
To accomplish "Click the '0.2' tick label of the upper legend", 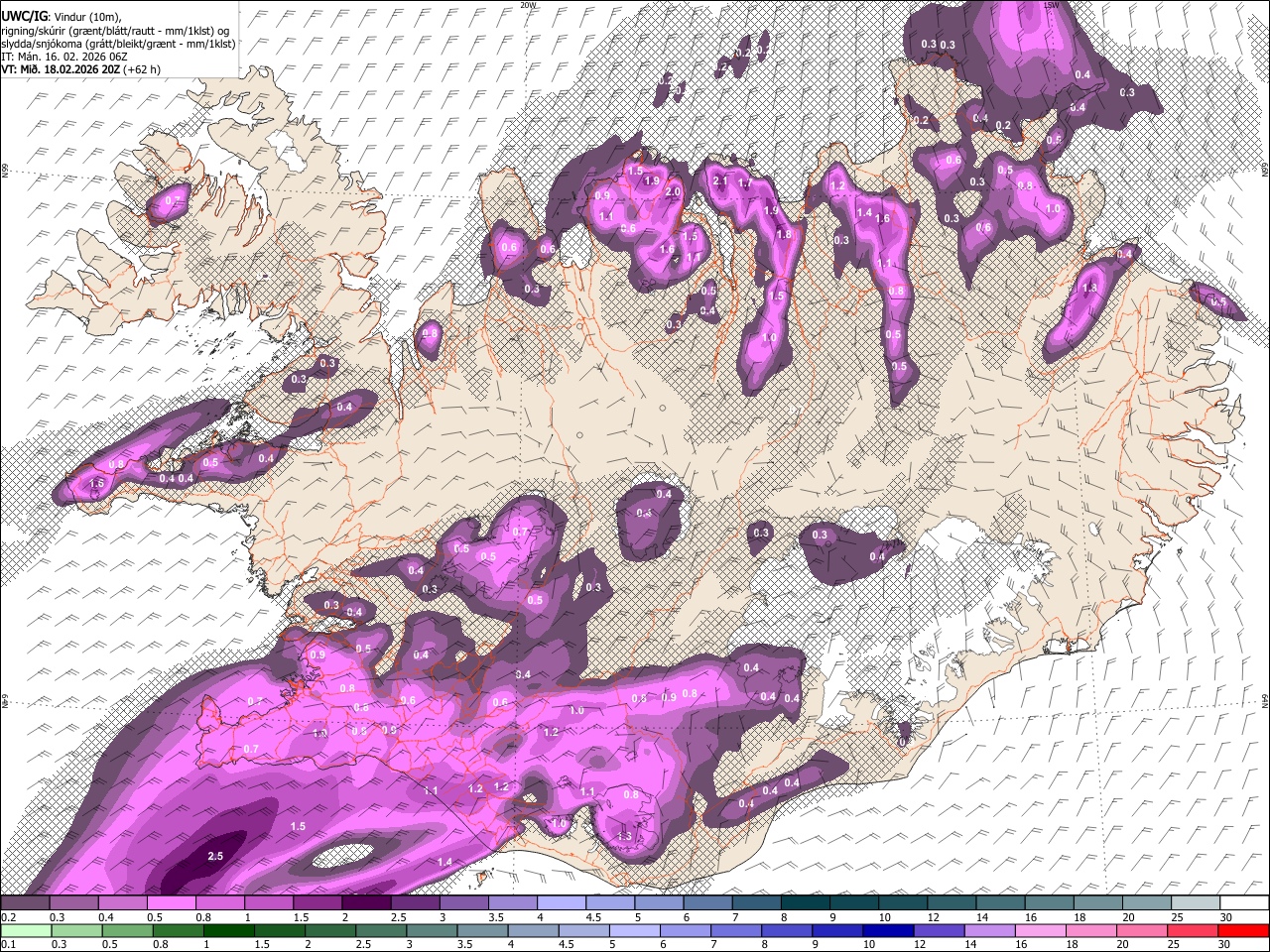I will 10,917.
